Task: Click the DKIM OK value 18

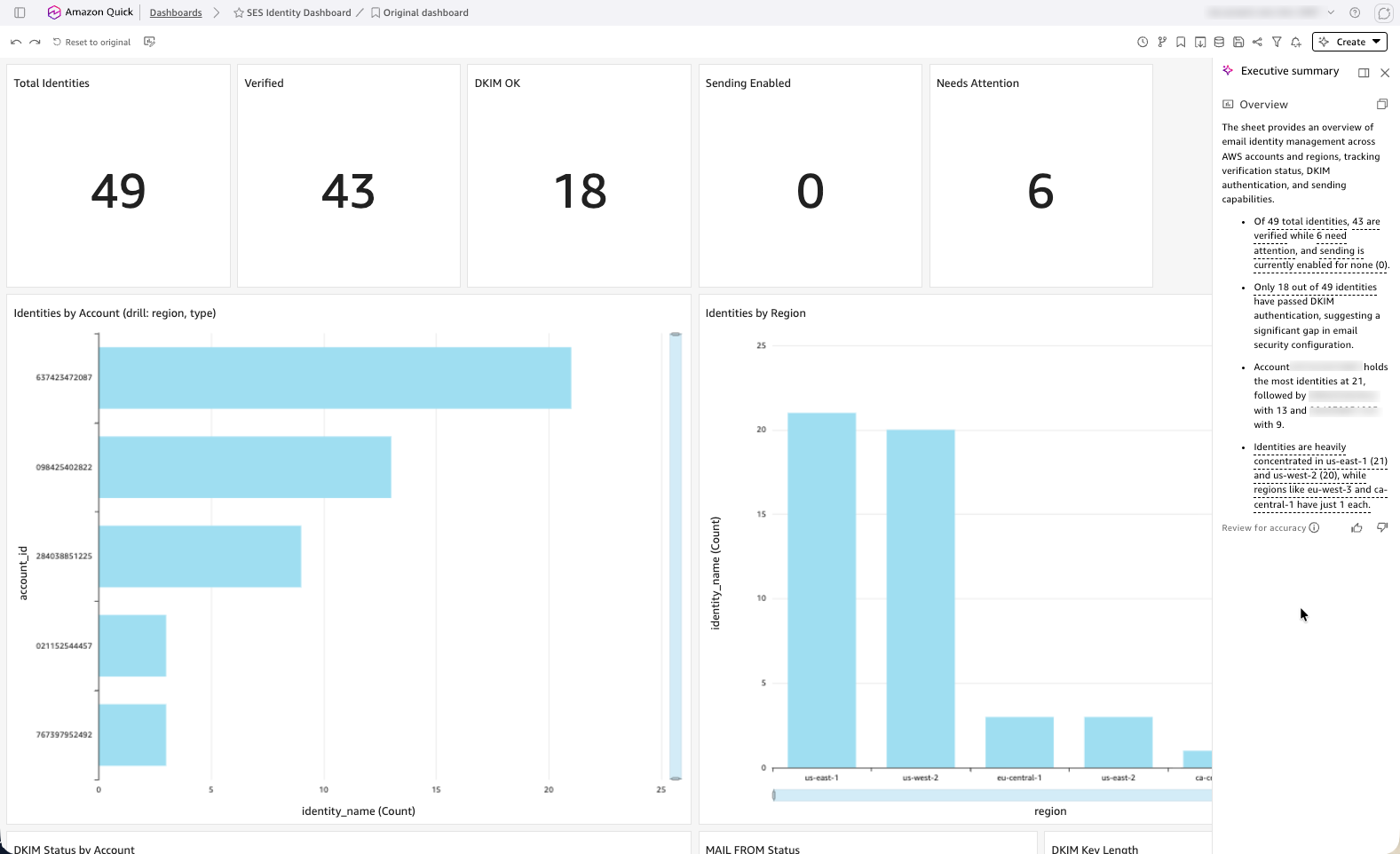Action: pos(580,191)
